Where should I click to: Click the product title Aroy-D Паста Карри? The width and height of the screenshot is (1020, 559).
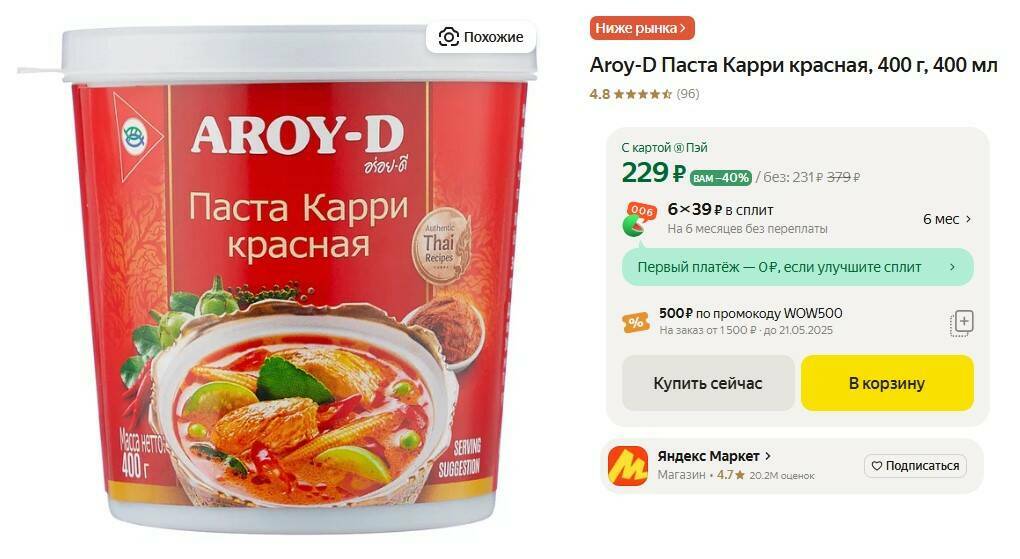click(x=794, y=65)
